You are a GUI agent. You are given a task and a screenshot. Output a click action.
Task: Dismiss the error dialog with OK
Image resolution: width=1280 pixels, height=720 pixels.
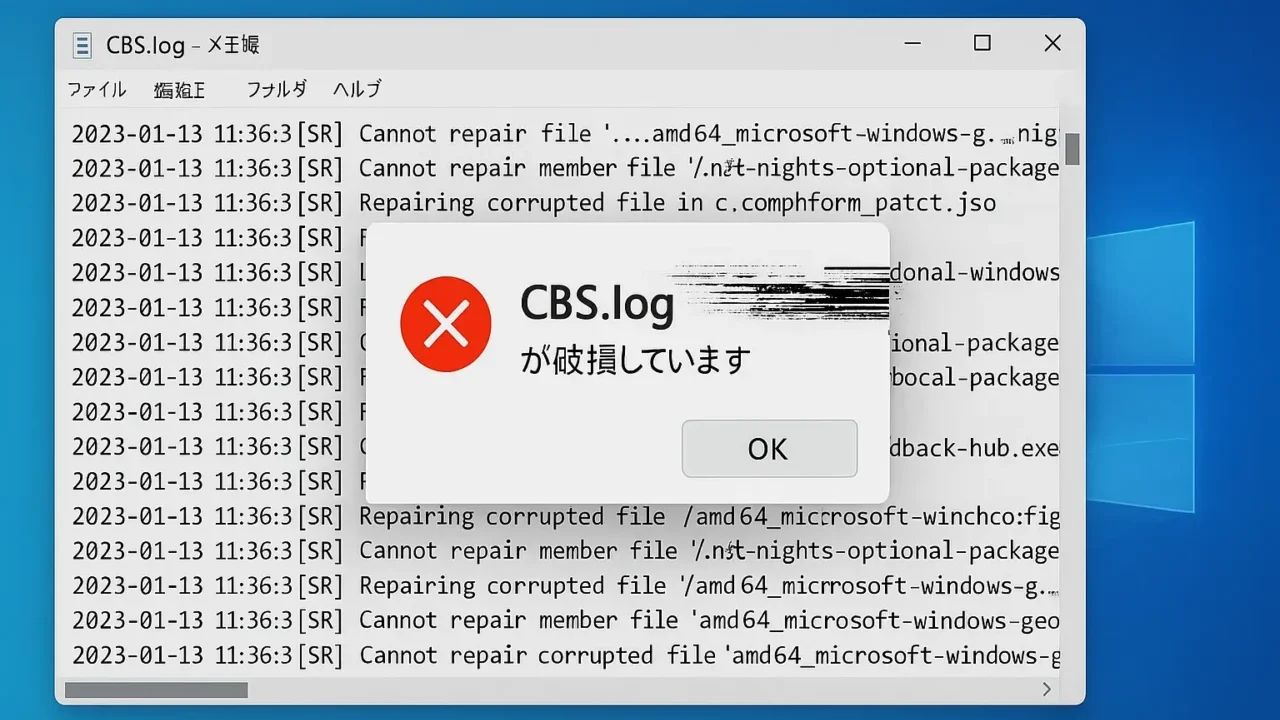[769, 449]
